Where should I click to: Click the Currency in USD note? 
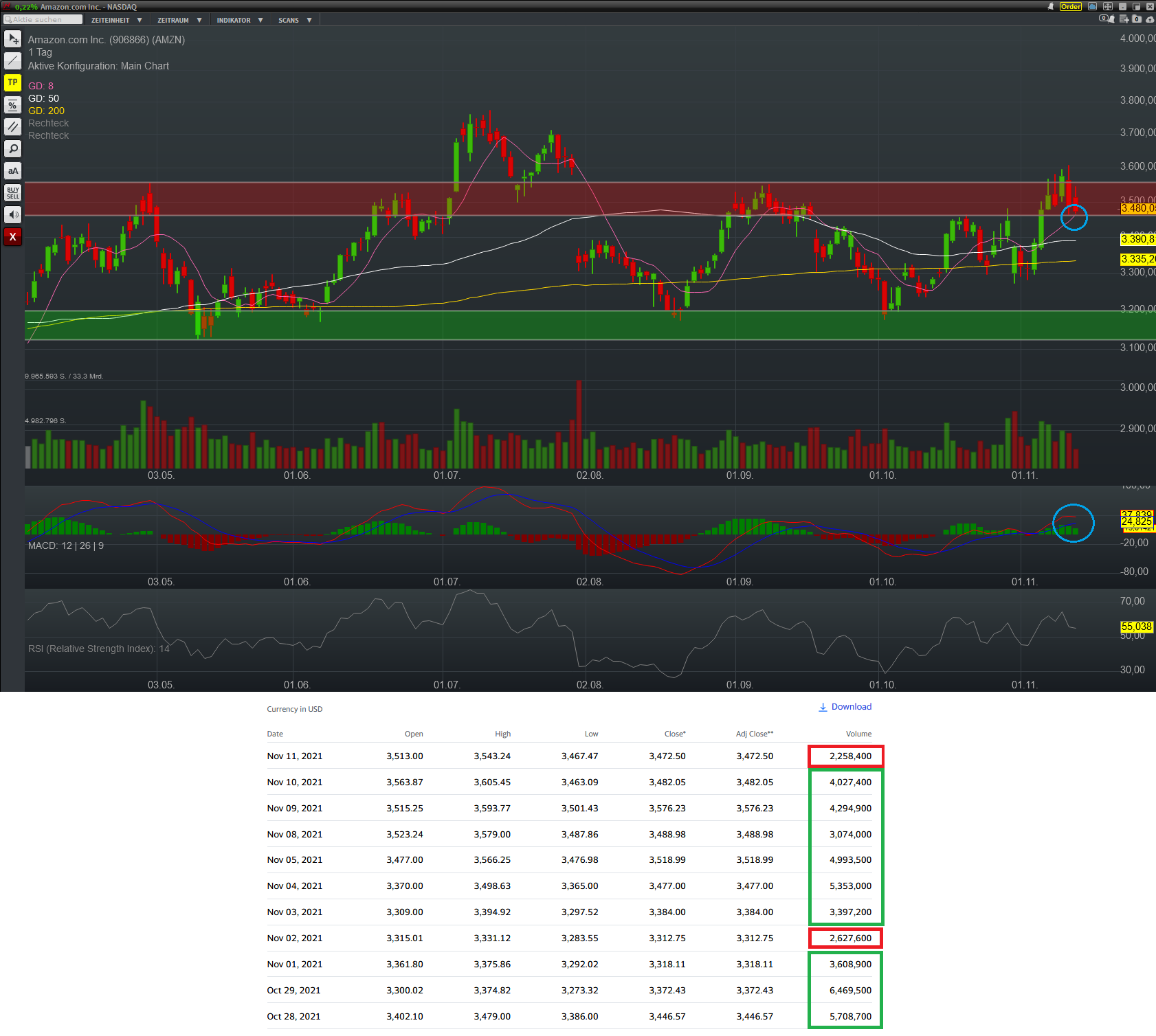[294, 709]
